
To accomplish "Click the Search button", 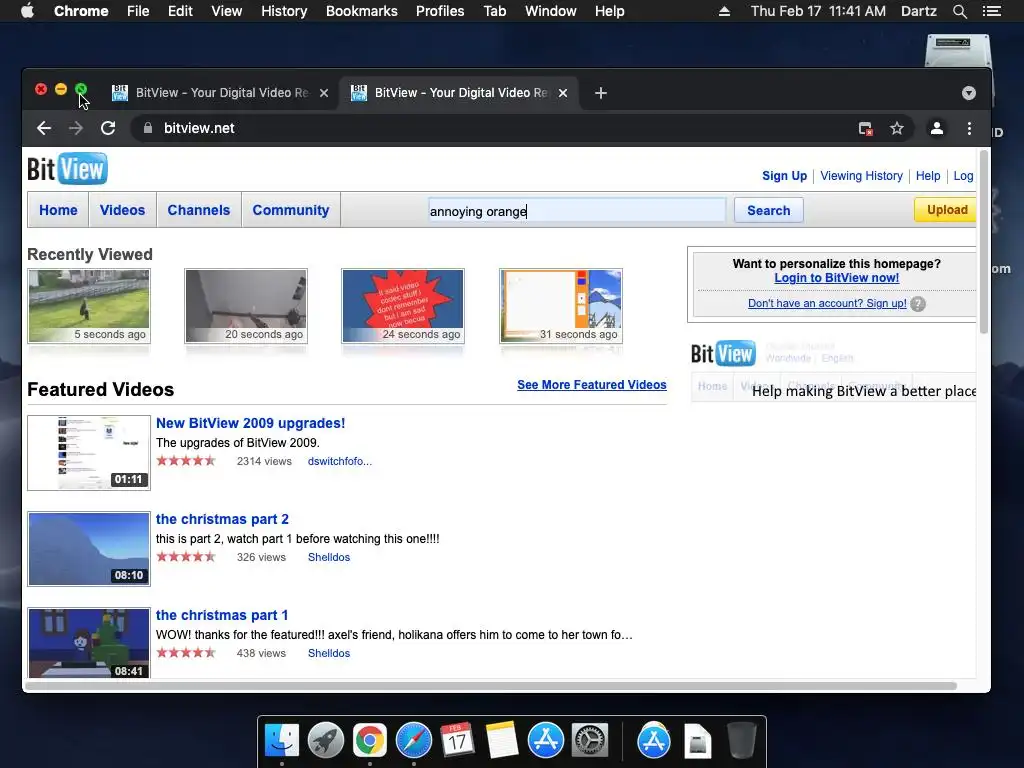I will tap(769, 210).
